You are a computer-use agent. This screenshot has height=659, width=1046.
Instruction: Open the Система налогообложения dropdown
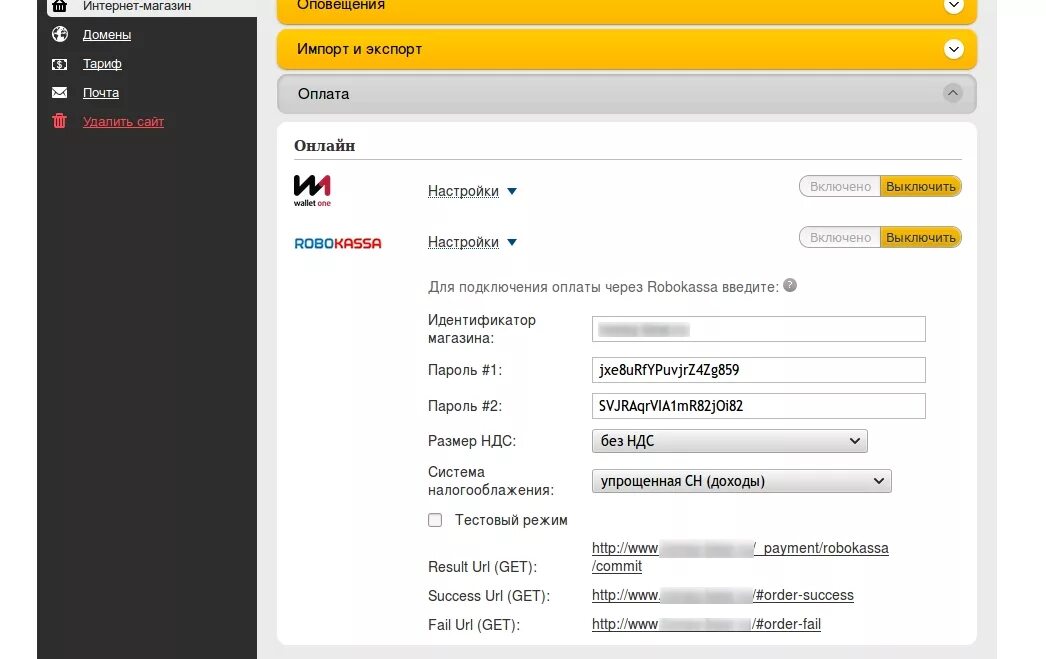coord(742,480)
